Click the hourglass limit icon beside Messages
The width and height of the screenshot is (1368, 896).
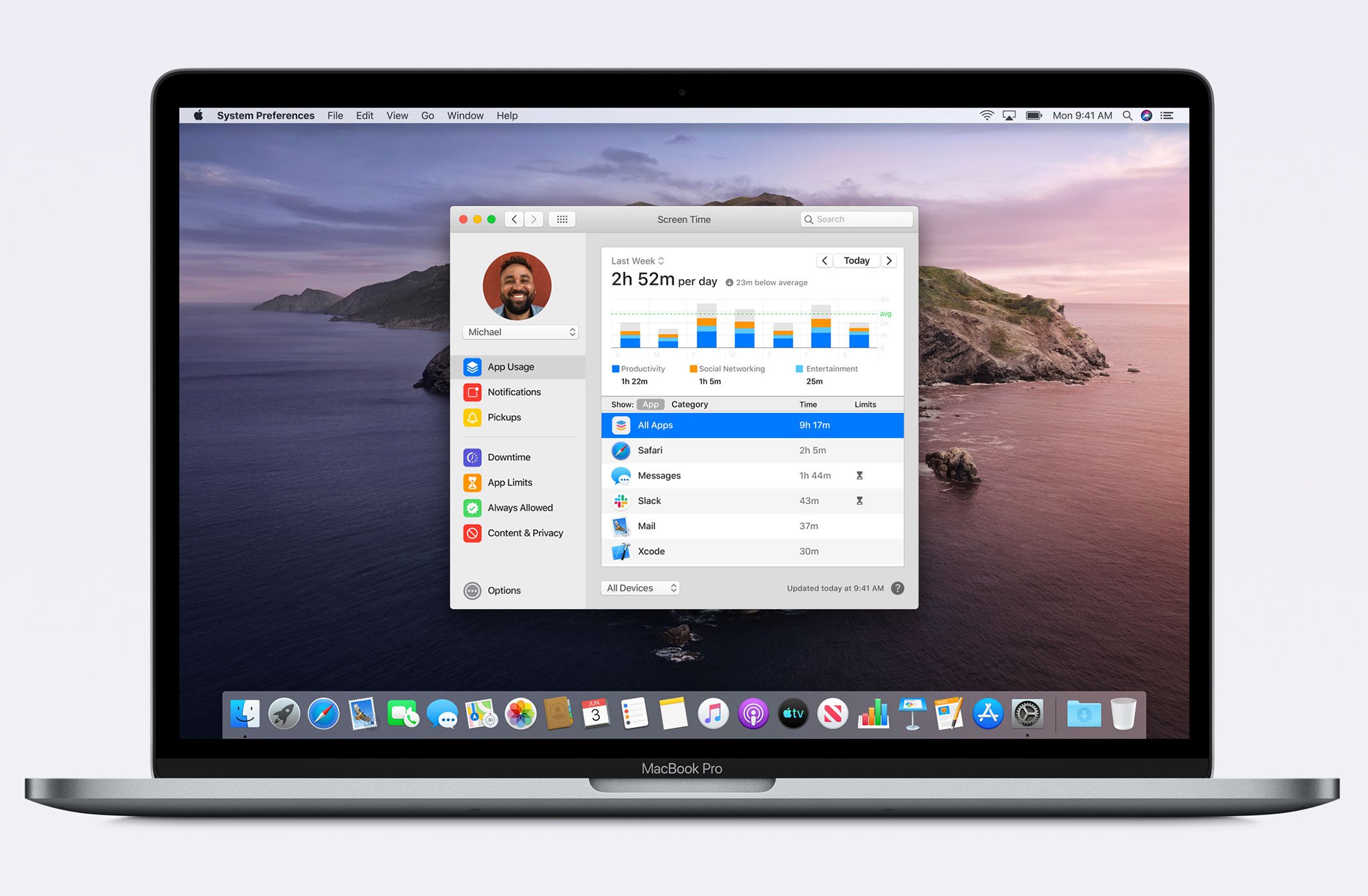tap(859, 475)
